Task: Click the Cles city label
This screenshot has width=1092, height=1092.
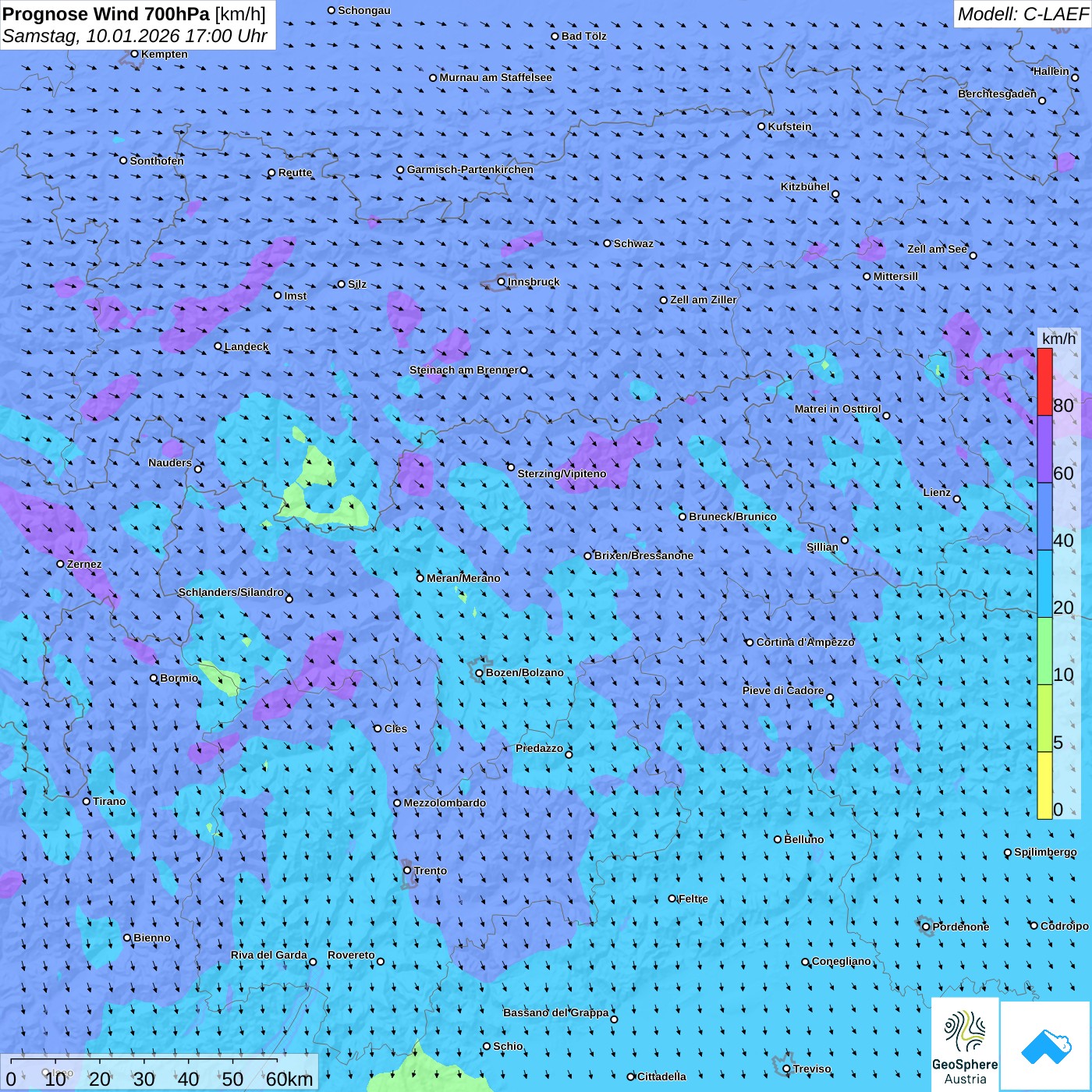Action: click(x=395, y=729)
